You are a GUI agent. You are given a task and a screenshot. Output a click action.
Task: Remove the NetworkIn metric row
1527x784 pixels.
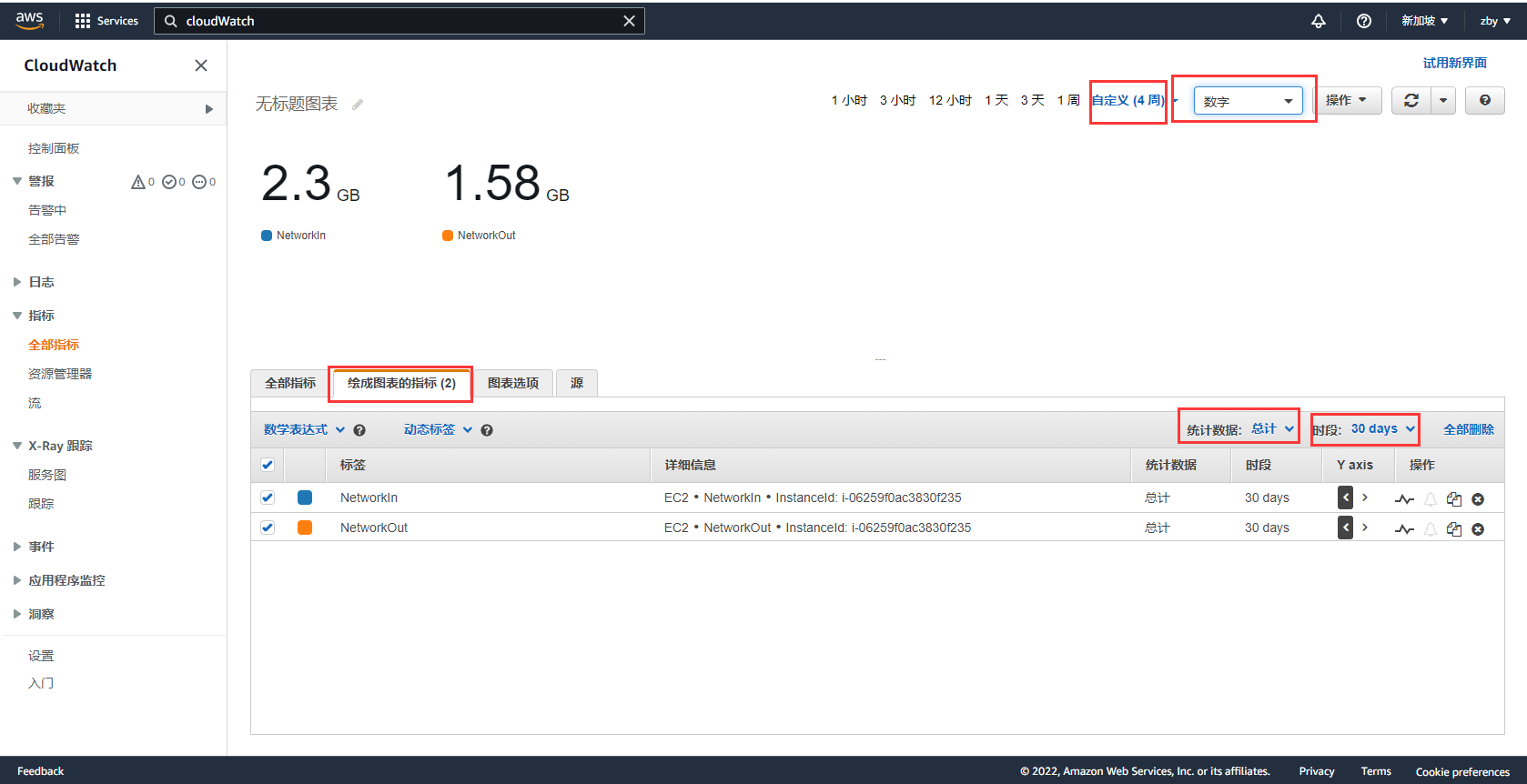tap(1478, 499)
